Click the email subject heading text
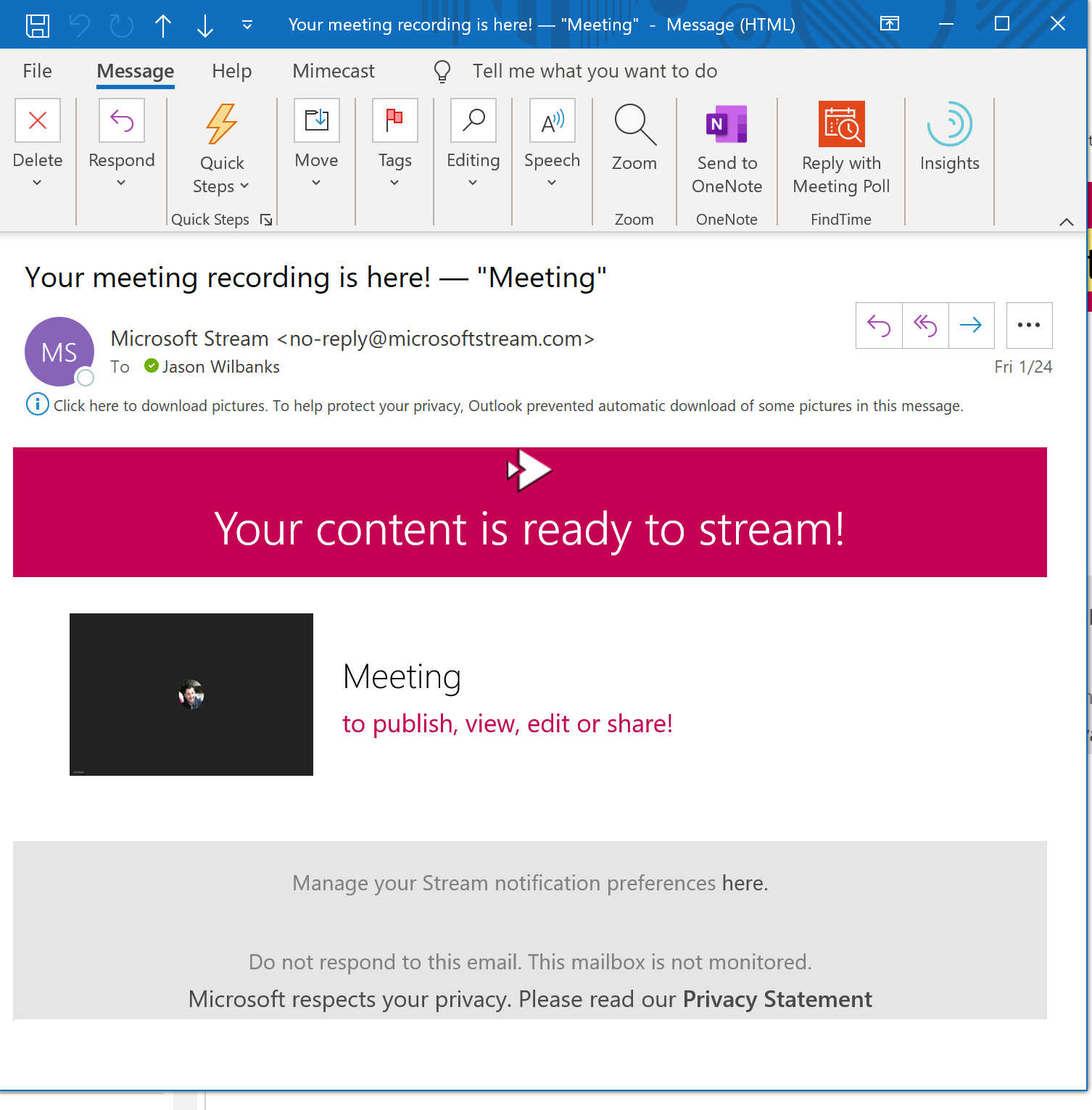The height and width of the screenshot is (1110, 1092). click(315, 278)
